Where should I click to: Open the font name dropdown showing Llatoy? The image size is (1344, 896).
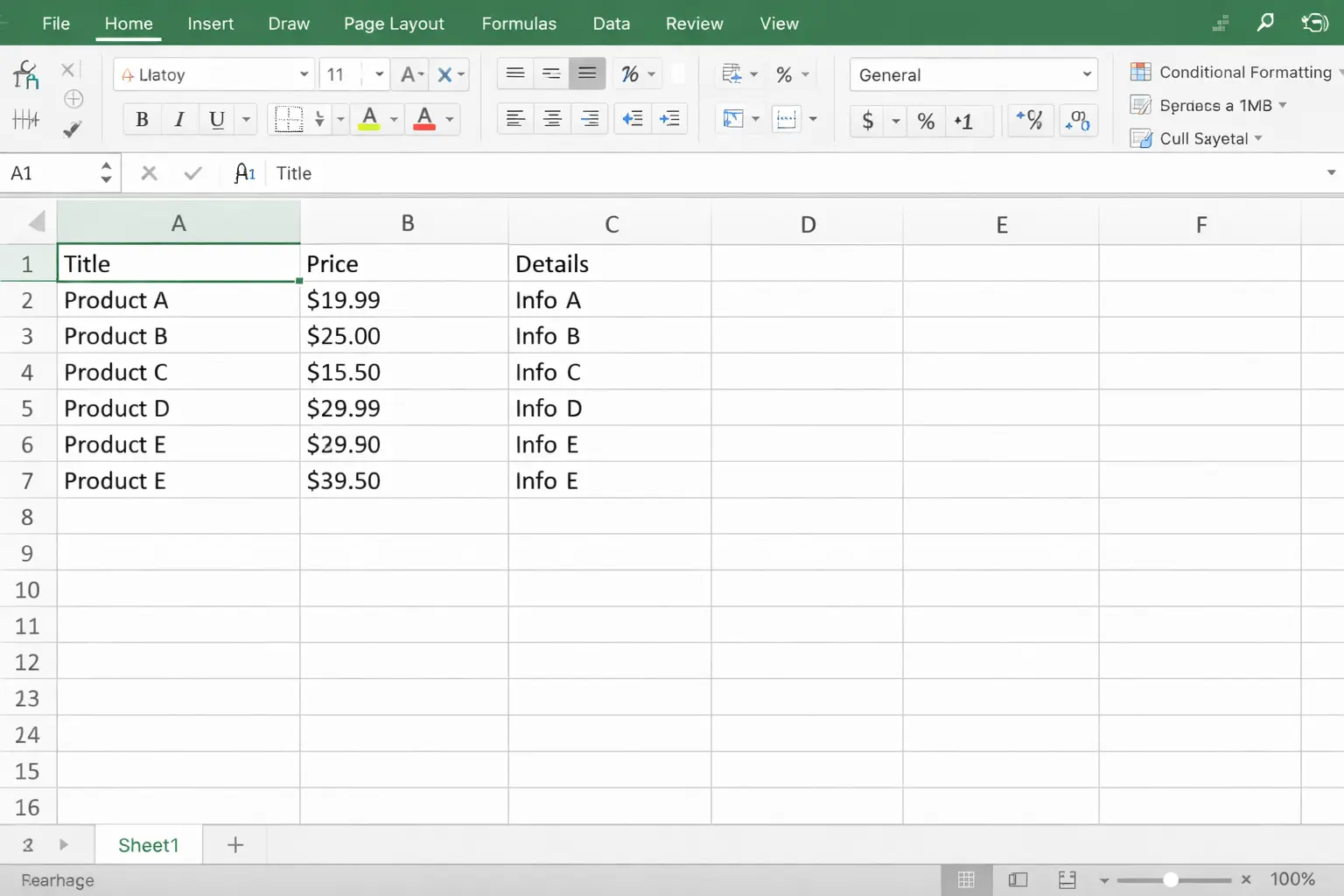click(304, 74)
